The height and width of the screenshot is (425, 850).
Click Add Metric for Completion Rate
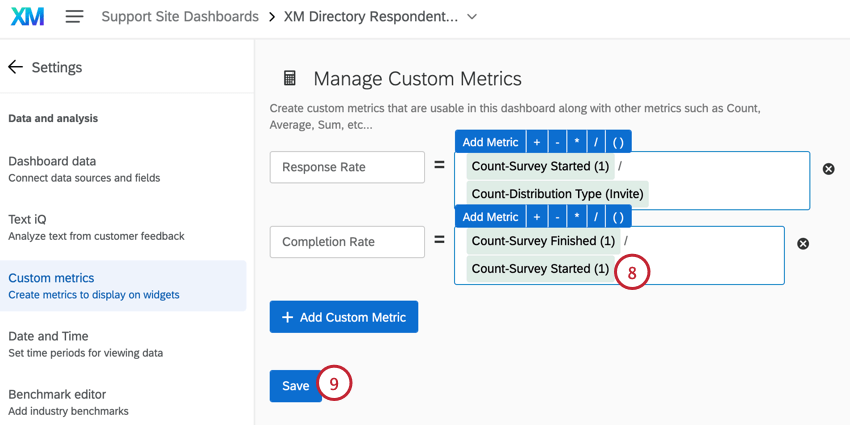point(490,217)
